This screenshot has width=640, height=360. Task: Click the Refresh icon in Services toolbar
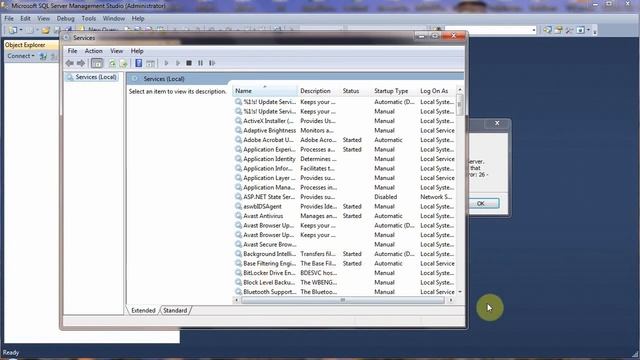tap(112, 63)
